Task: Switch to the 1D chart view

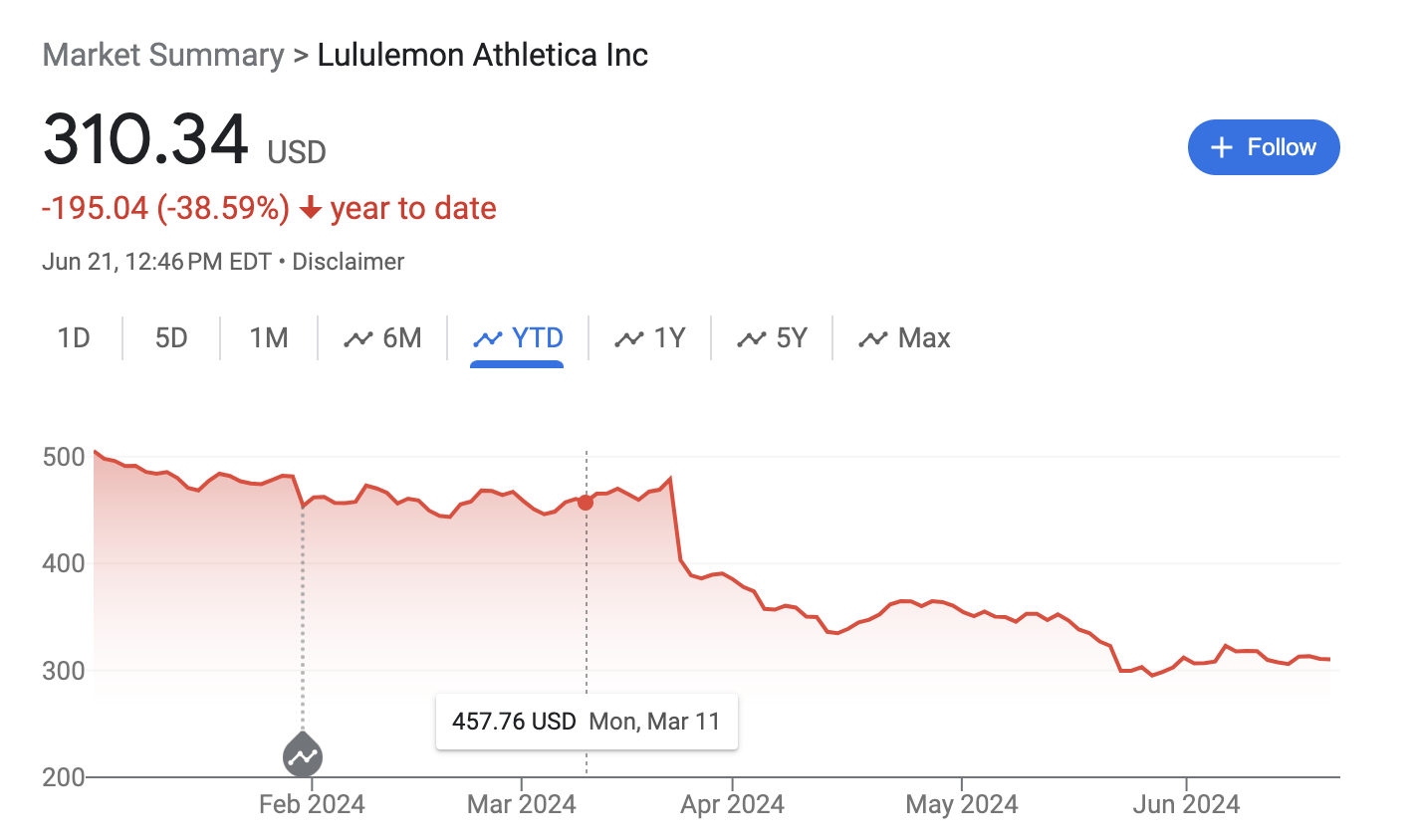Action: click(x=71, y=337)
